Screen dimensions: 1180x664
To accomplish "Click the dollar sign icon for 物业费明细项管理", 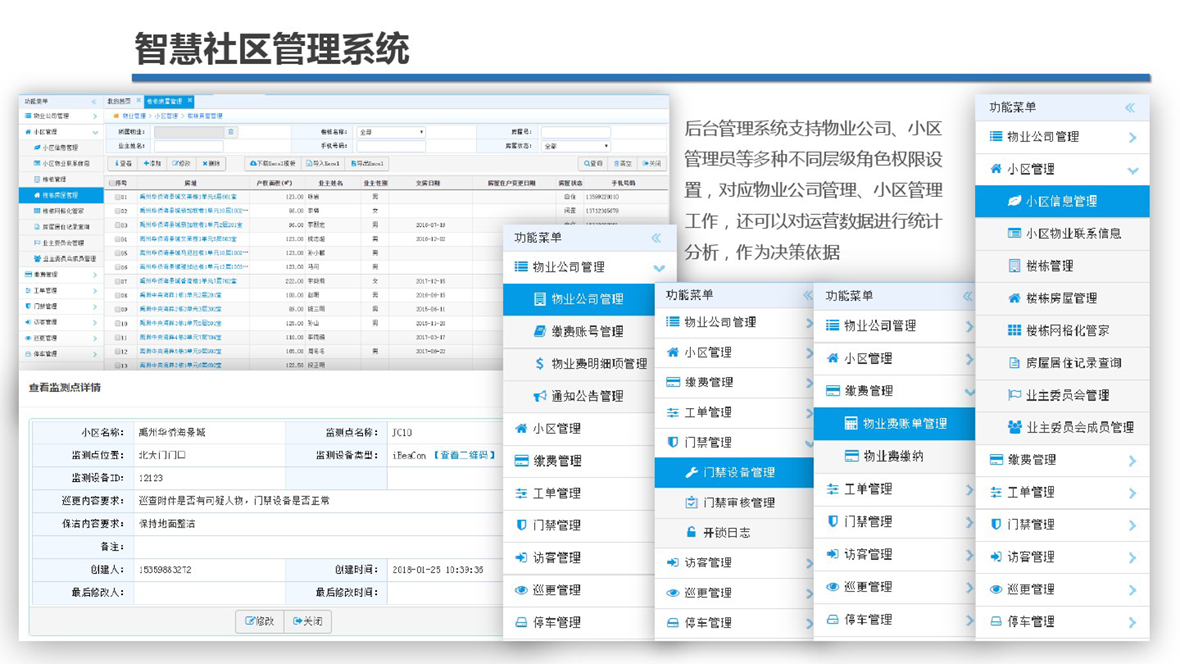I will [x=540, y=364].
